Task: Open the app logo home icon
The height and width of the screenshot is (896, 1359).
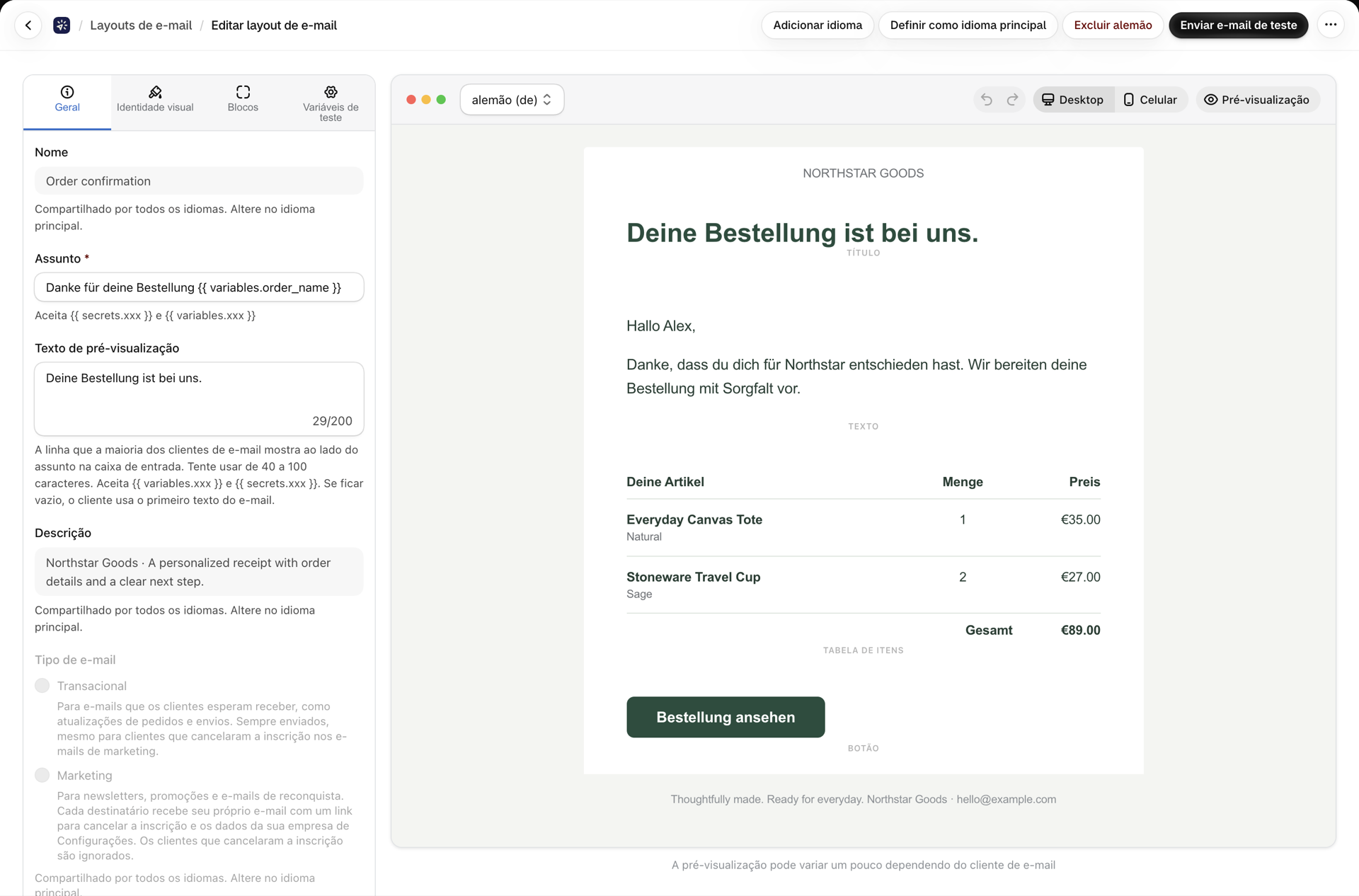Action: 62,25
